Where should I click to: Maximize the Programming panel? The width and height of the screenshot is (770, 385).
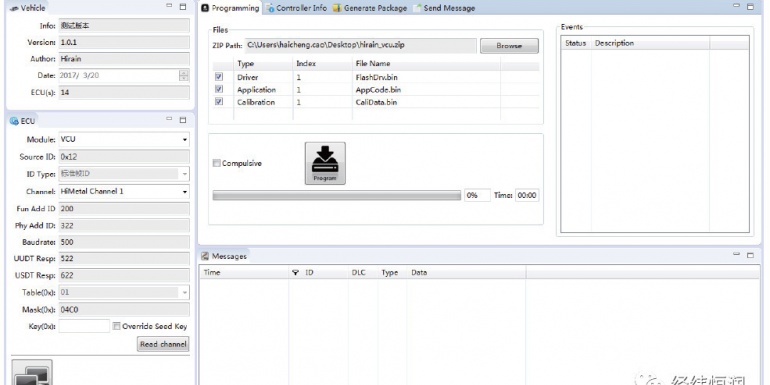(750, 6)
